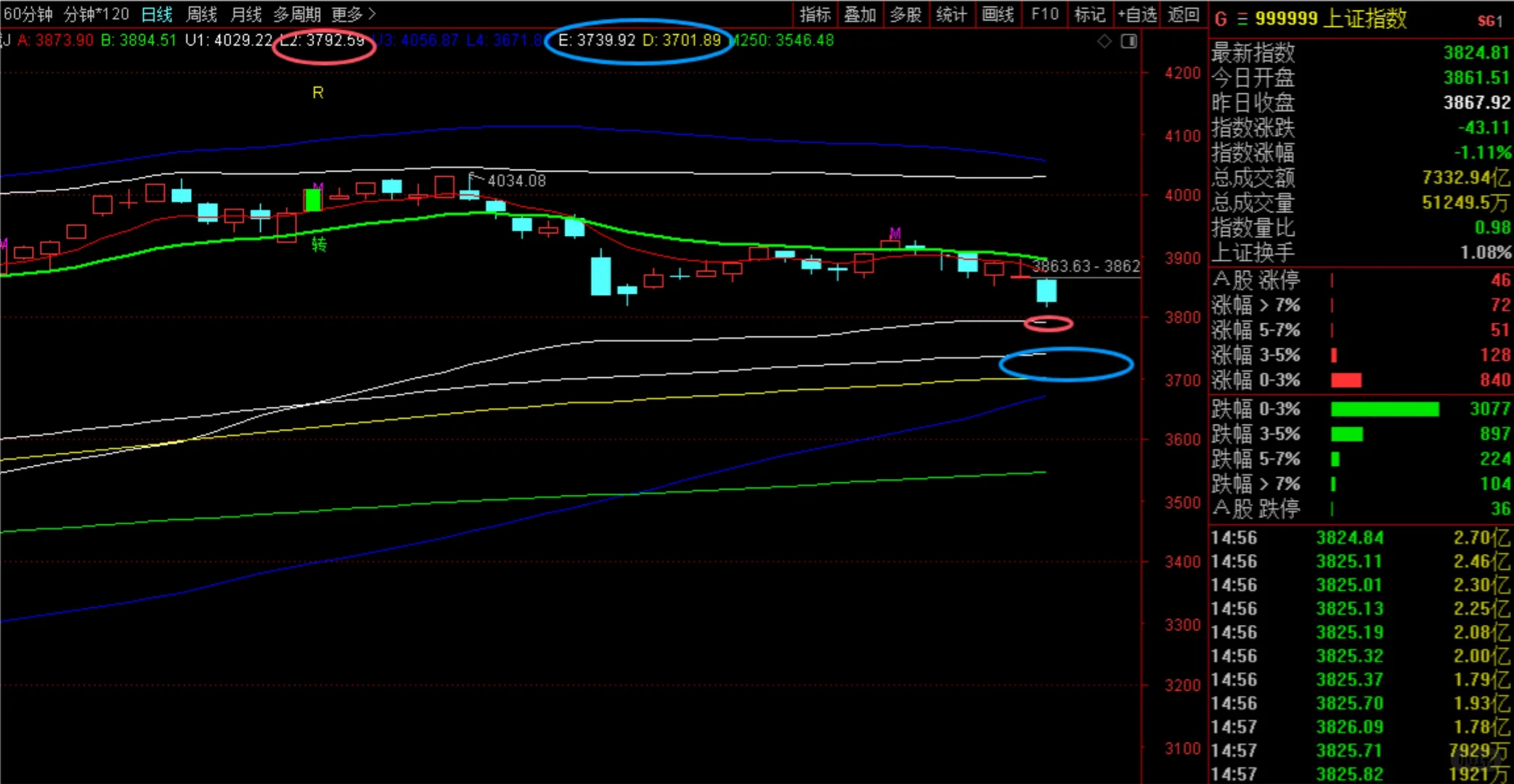The width and height of the screenshot is (1514, 784).
Task: Click the green 转 signal marker
Action: (x=319, y=245)
